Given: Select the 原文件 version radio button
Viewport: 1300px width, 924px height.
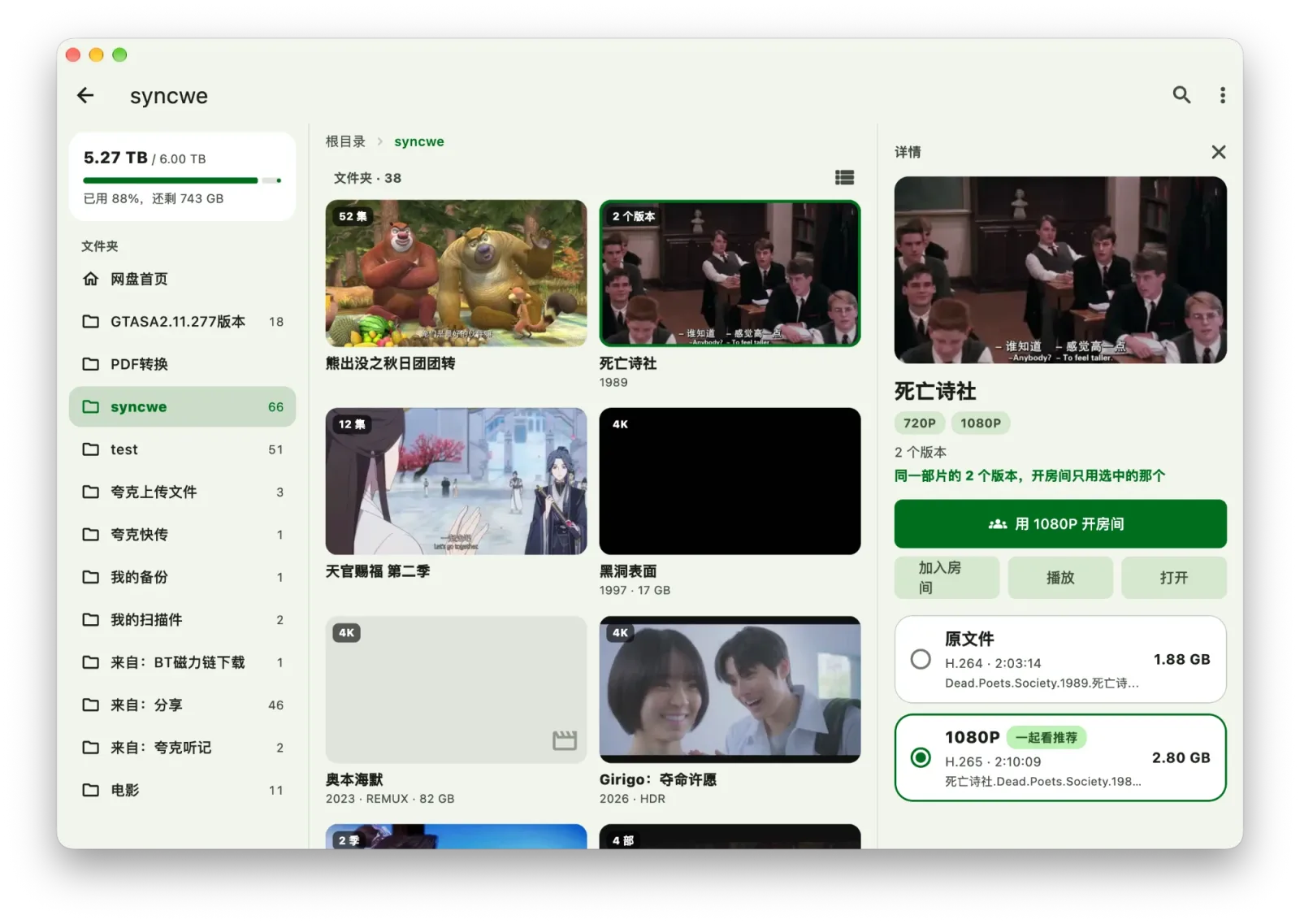Looking at the screenshot, I should click(921, 659).
